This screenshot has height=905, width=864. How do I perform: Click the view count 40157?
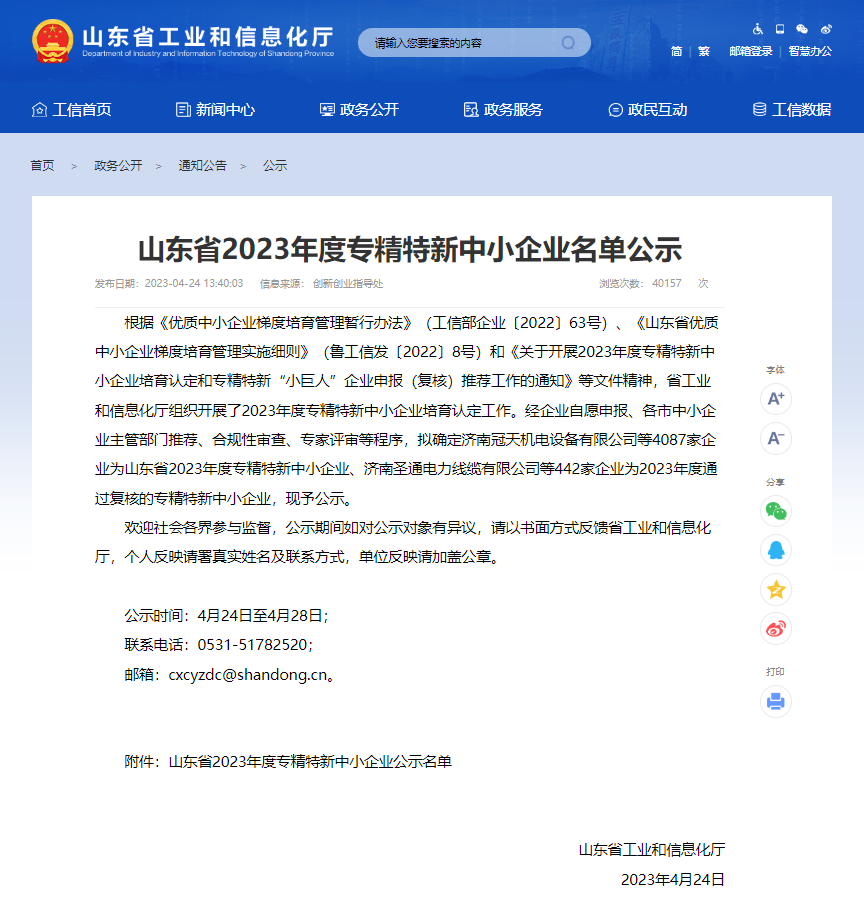[667, 283]
